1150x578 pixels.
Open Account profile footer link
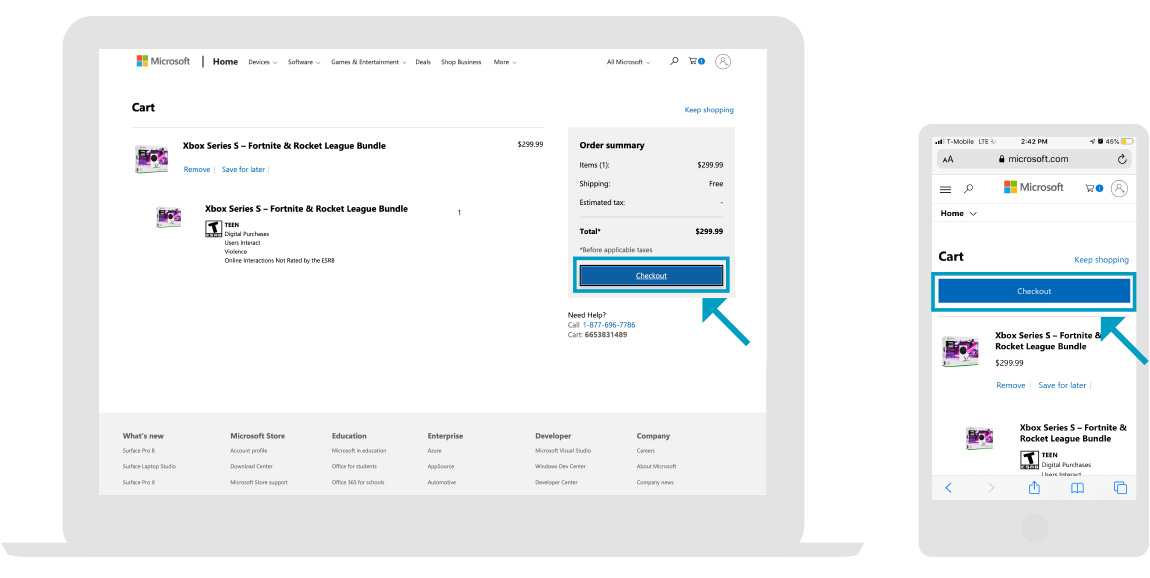coord(249,451)
